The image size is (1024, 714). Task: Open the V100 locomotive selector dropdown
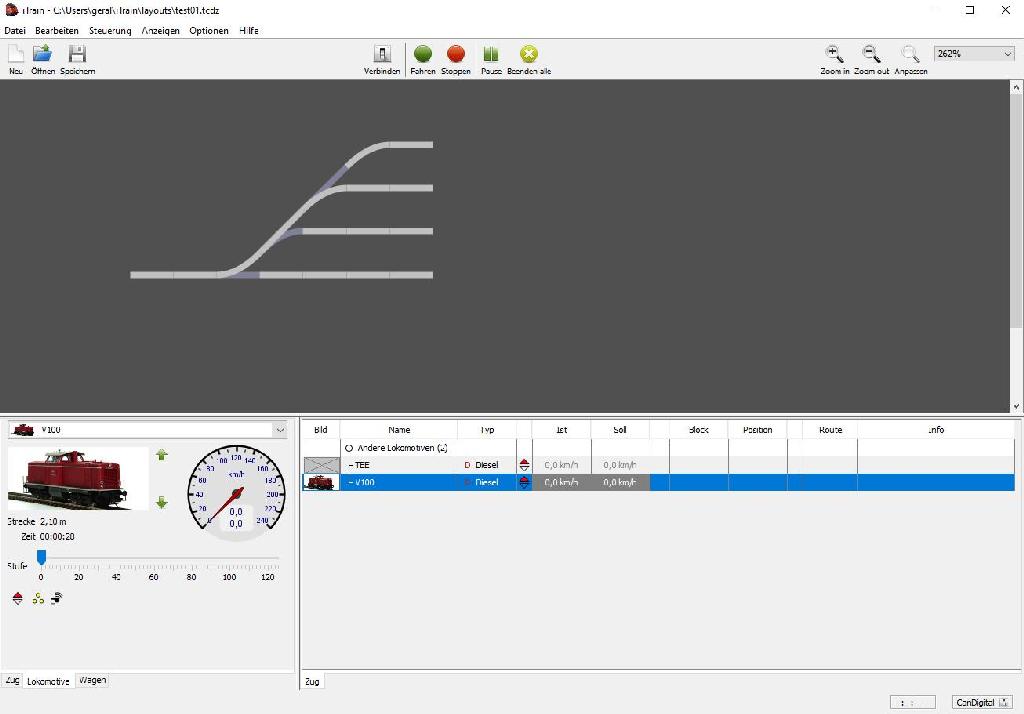click(279, 430)
